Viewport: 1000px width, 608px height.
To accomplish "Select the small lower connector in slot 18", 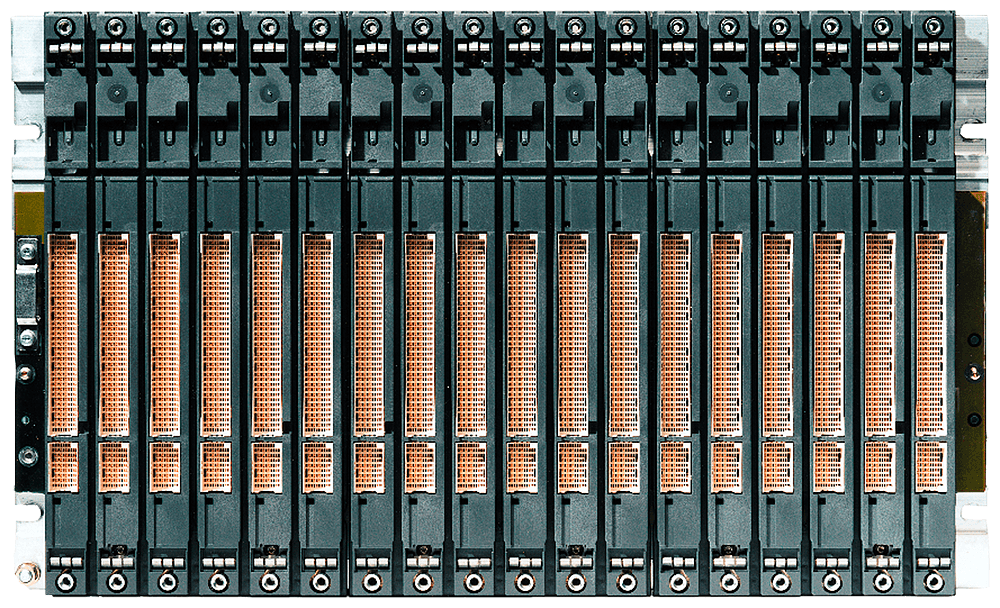I will [930, 468].
